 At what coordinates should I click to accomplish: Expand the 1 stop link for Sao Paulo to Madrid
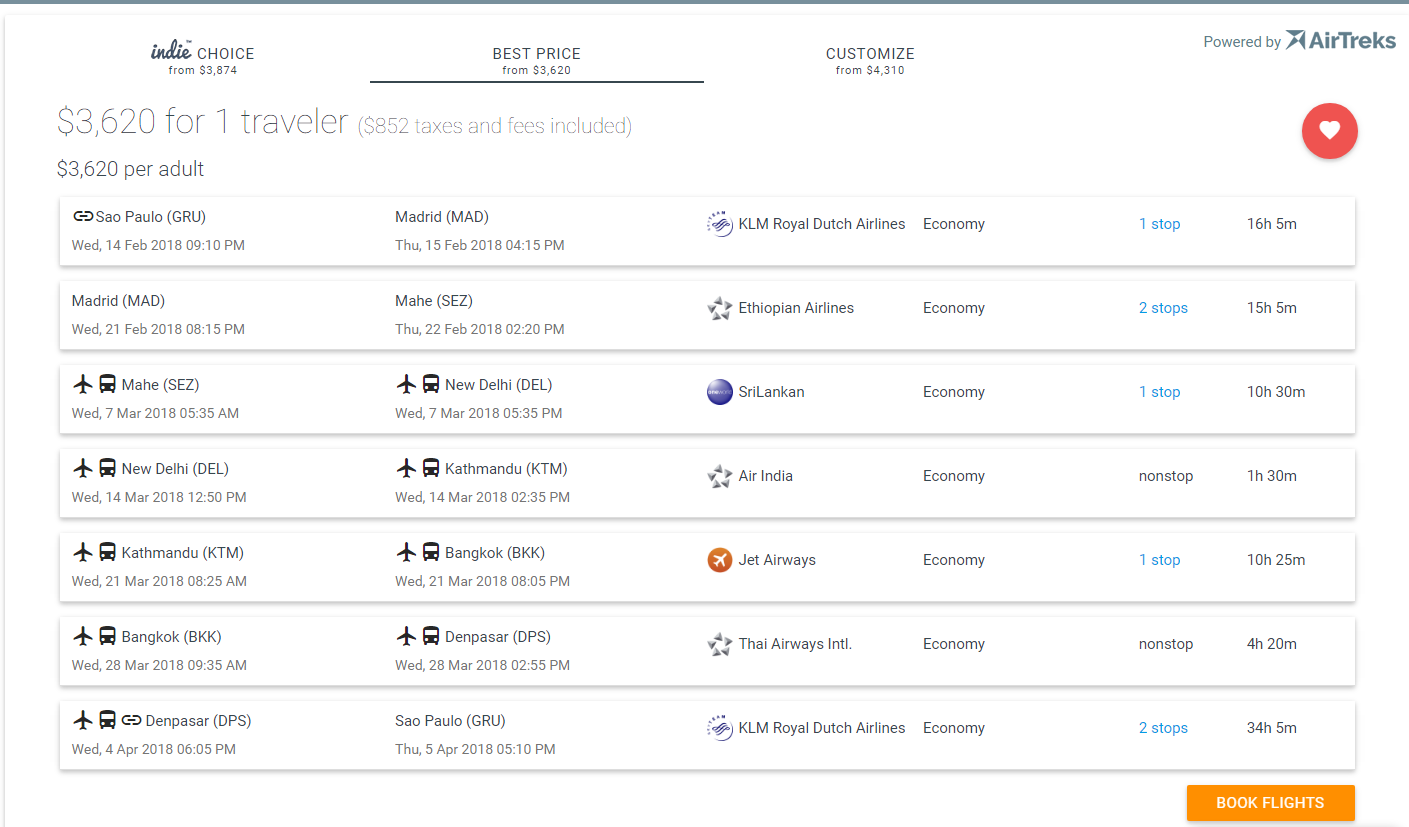1159,224
